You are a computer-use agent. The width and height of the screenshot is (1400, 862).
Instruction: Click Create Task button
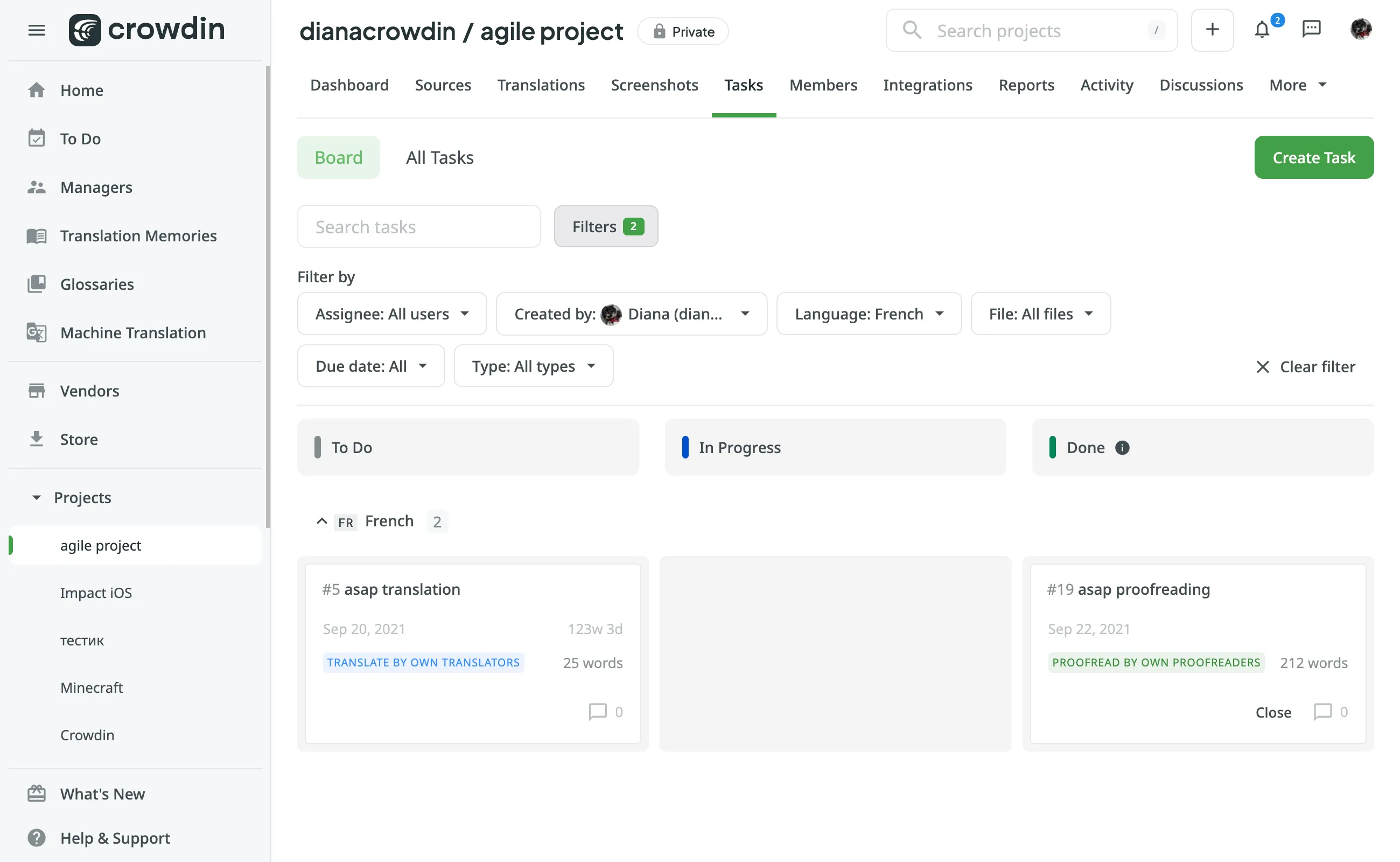click(1314, 157)
